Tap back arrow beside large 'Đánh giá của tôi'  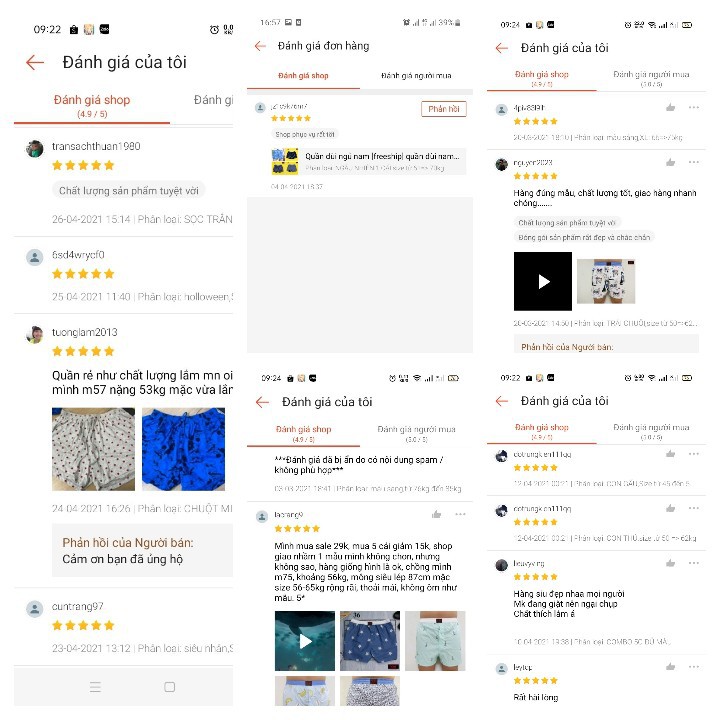click(35, 62)
